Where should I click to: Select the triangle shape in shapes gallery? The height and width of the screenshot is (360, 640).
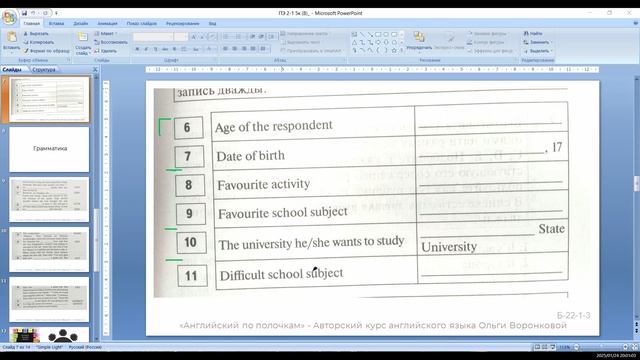click(x=354, y=42)
